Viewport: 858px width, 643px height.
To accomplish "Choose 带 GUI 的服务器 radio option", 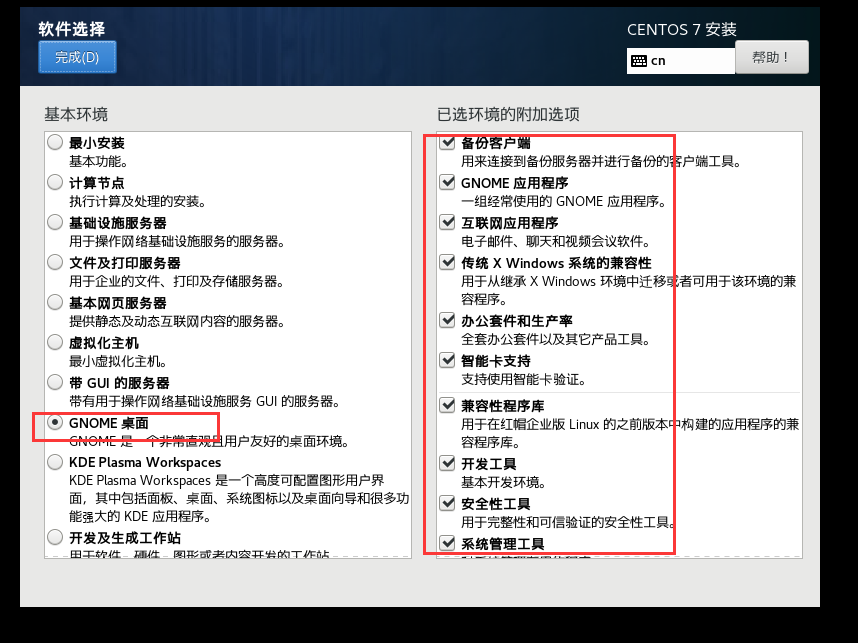I will [x=55, y=382].
